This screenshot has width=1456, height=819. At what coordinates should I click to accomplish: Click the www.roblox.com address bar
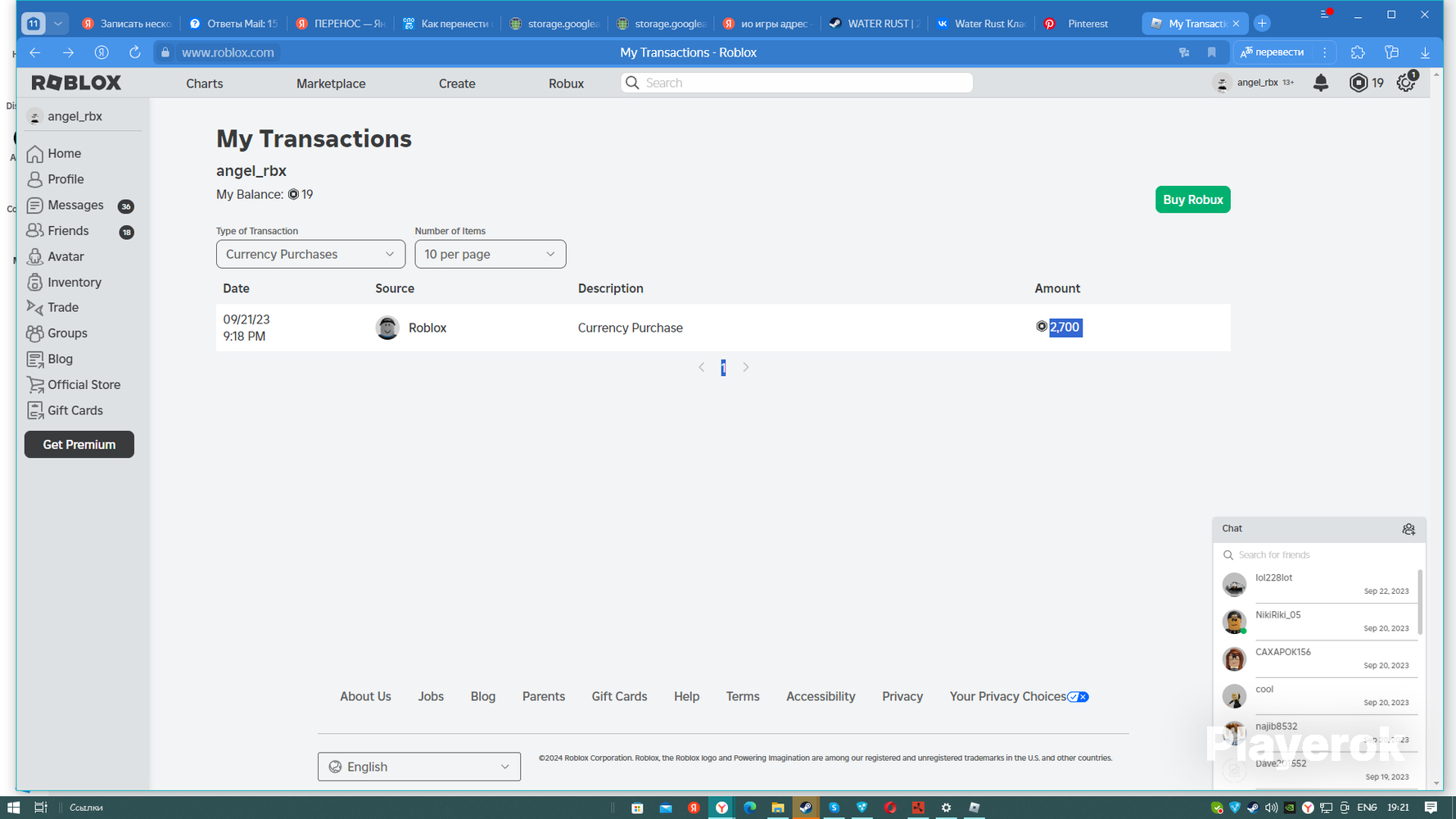coord(228,52)
